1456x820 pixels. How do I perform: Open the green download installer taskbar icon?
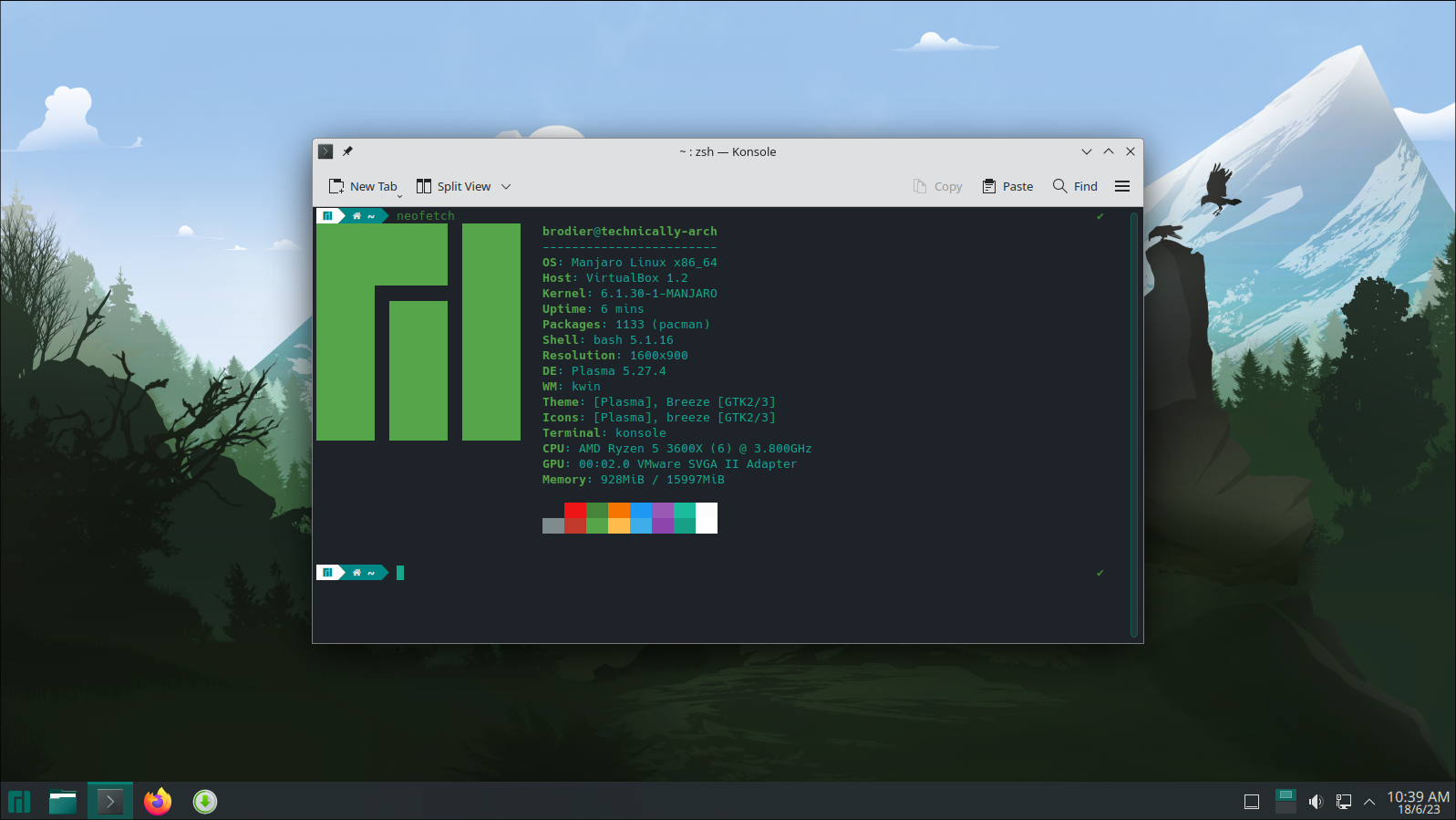click(205, 802)
